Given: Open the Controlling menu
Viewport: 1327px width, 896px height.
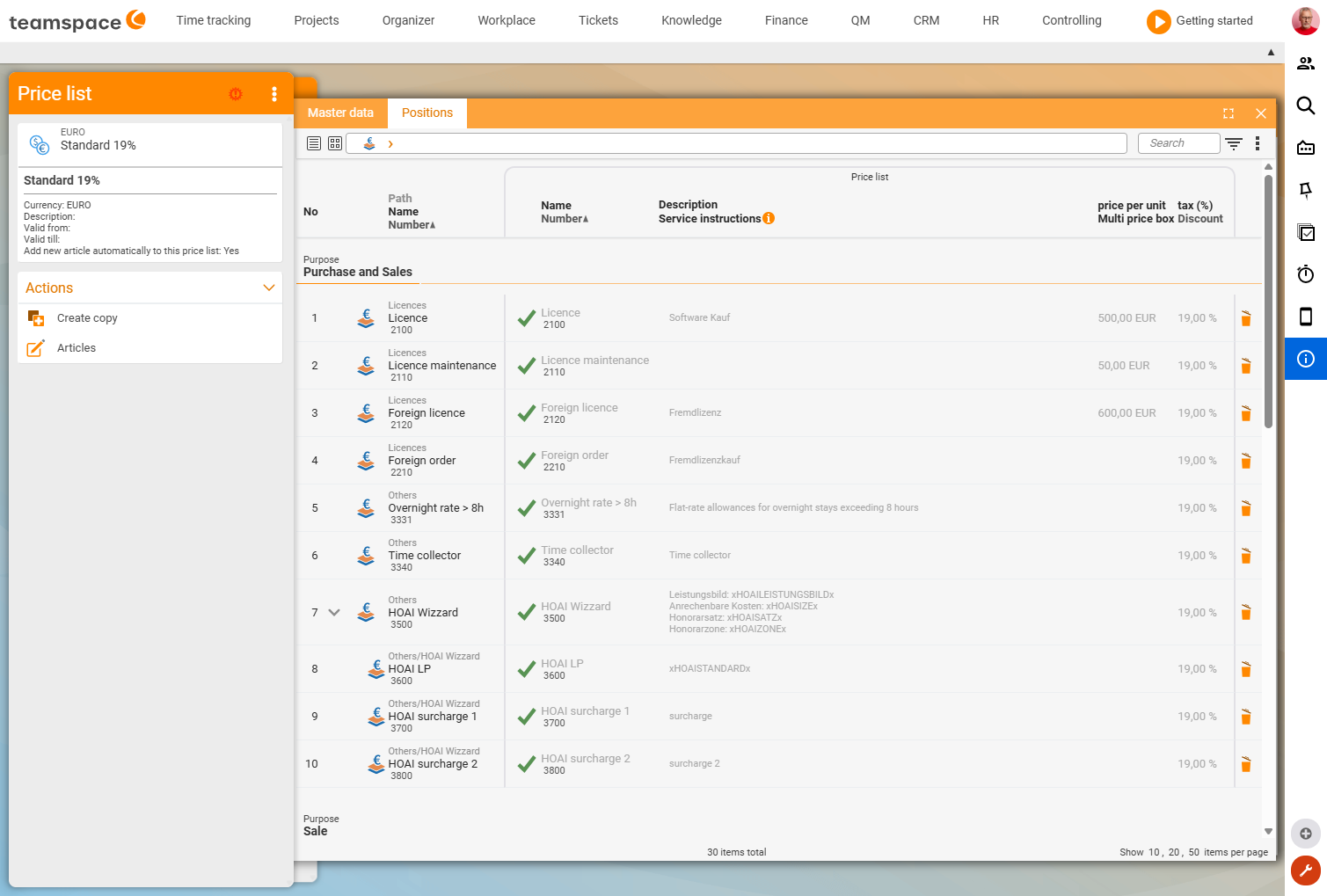Looking at the screenshot, I should click(1072, 20).
